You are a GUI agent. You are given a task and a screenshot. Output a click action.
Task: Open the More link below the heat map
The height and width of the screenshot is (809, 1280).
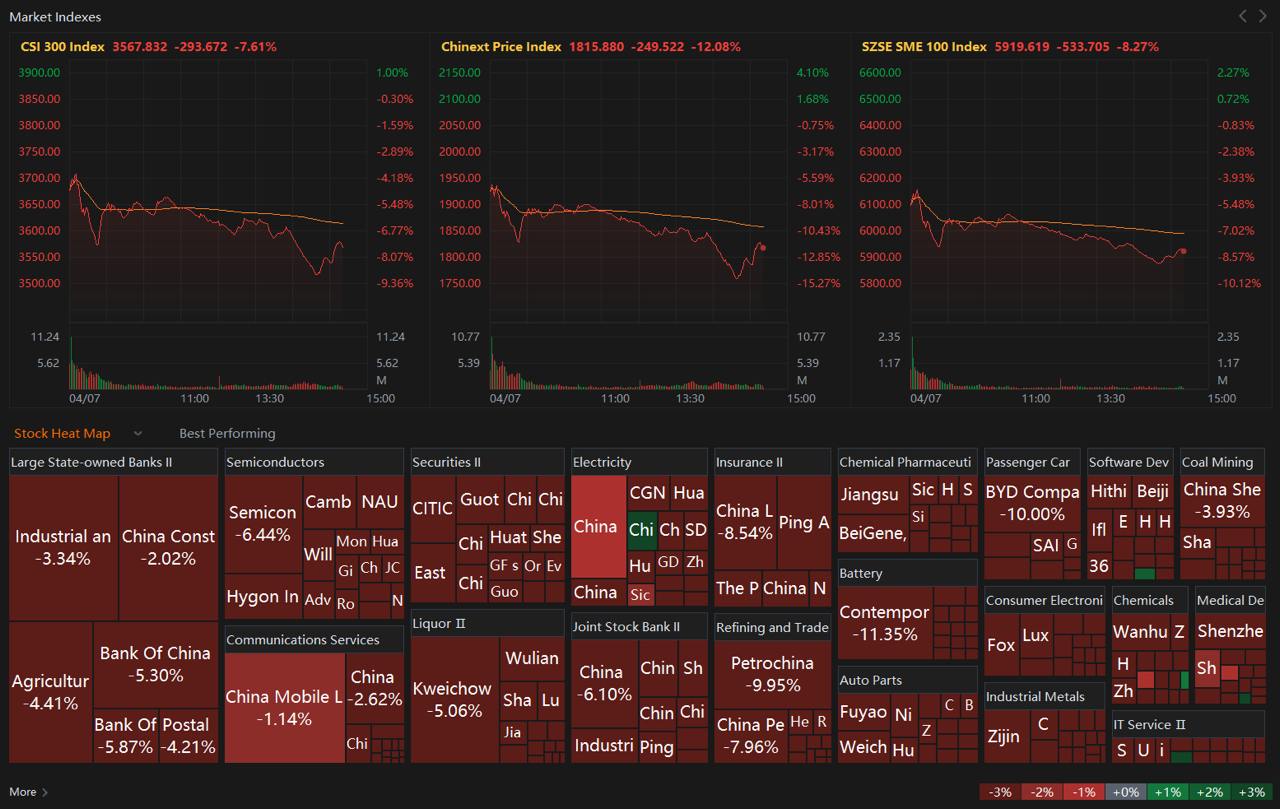(x=28, y=792)
